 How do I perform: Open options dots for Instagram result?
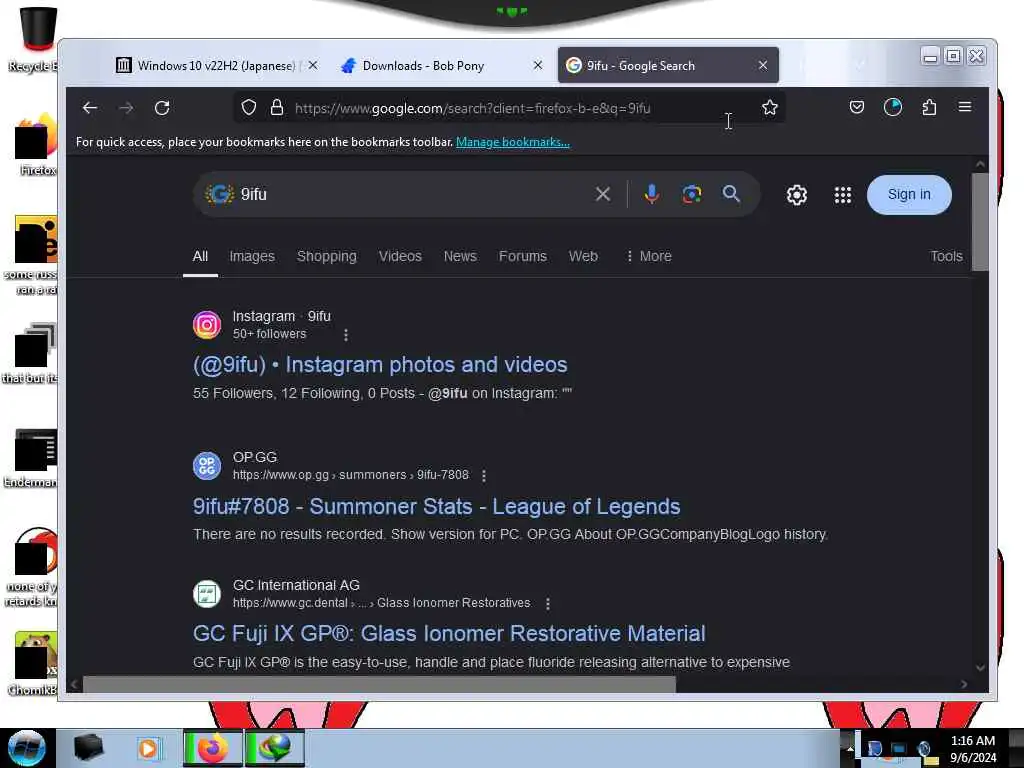tap(345, 335)
